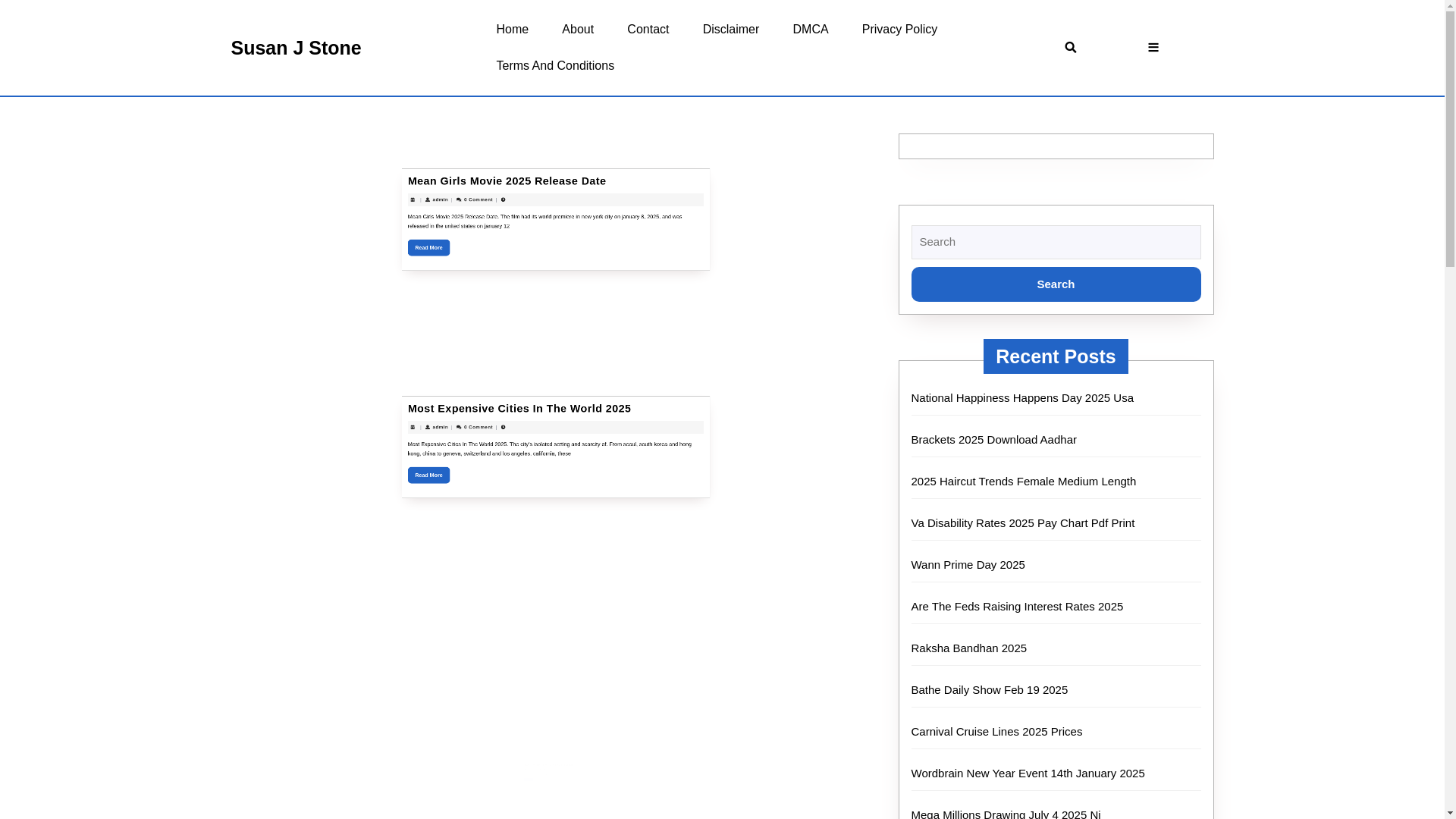
Task: Open Most Expensive Cities In The World 2025
Action: [519, 408]
